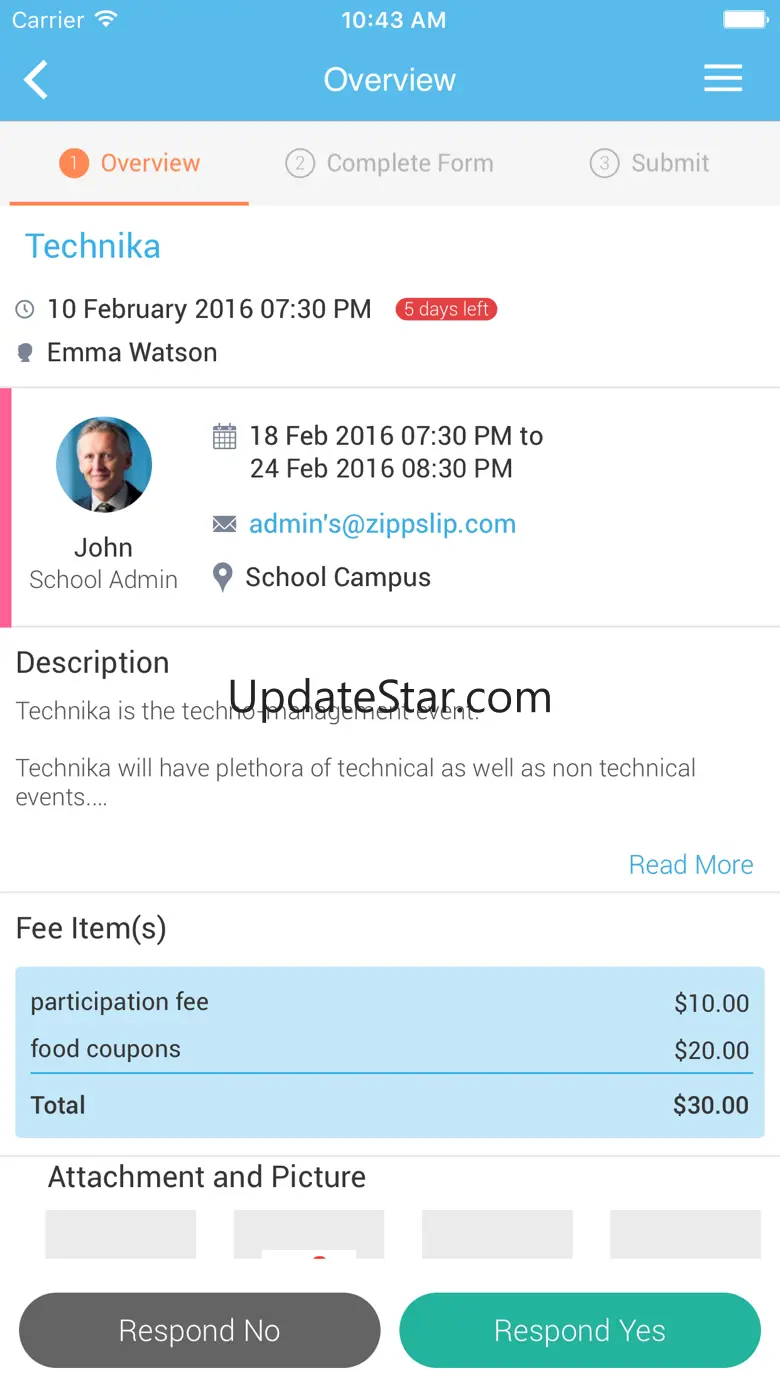Open the first attachment thumbnail
This screenshot has width=780, height=1387.
pos(121,1234)
